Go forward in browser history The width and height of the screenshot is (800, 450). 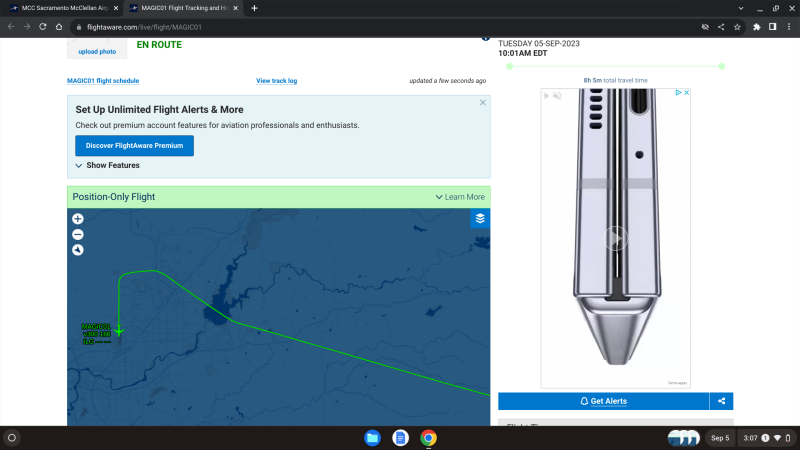pos(27,27)
